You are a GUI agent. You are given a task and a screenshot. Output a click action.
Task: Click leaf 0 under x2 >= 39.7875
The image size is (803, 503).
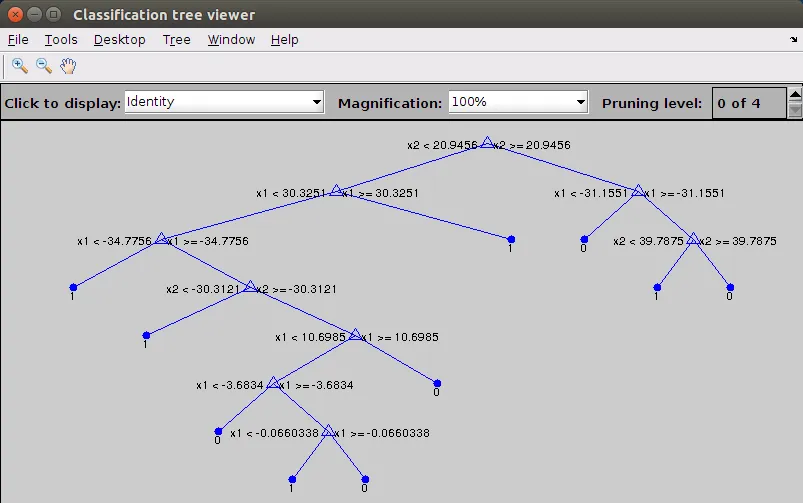click(730, 287)
